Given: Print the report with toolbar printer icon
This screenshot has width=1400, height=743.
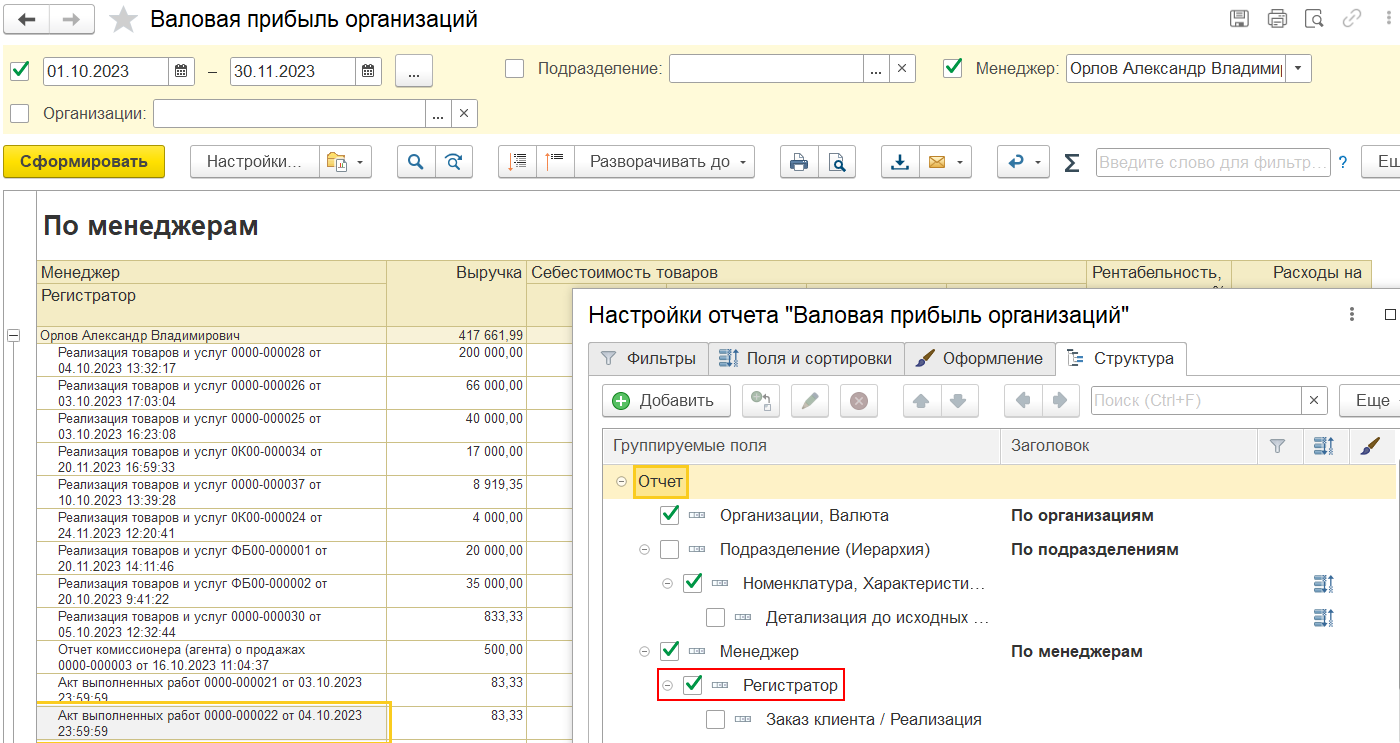Looking at the screenshot, I should coord(799,162).
